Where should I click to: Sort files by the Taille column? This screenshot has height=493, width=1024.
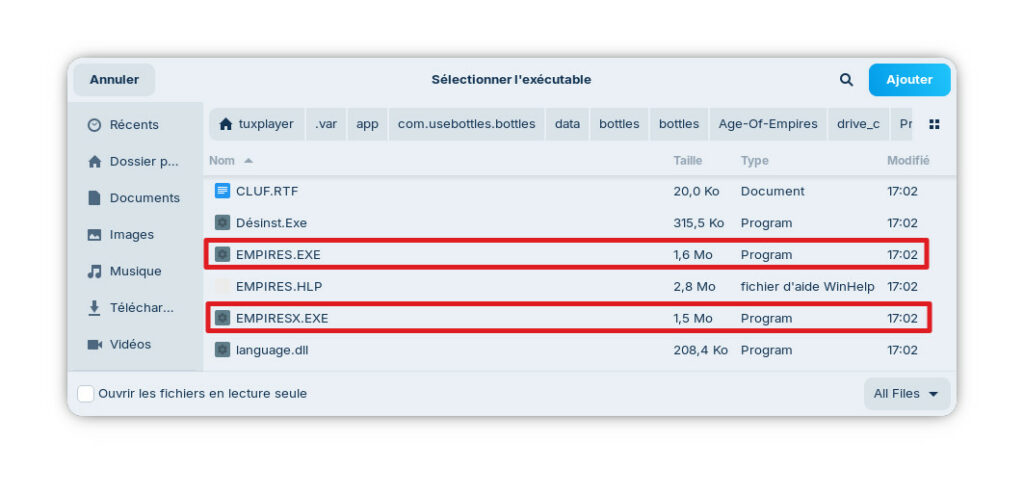[x=688, y=160]
